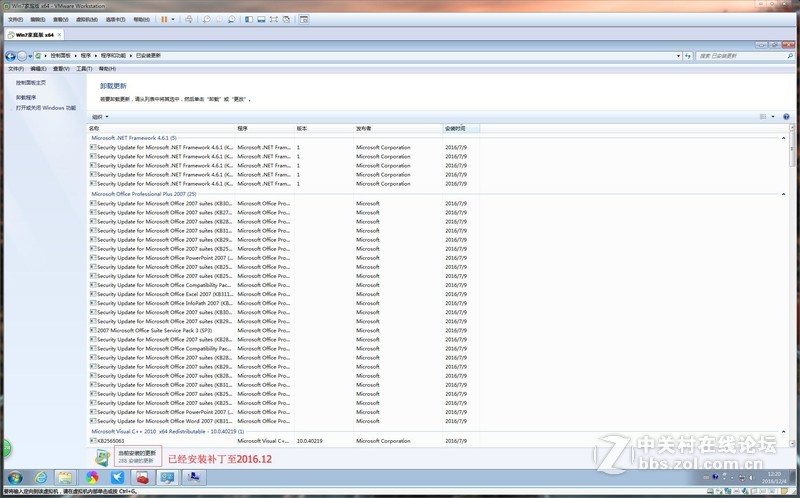Open 打开或关闭 Windows 功能 link
The height and width of the screenshot is (498, 800).
(x=45, y=108)
